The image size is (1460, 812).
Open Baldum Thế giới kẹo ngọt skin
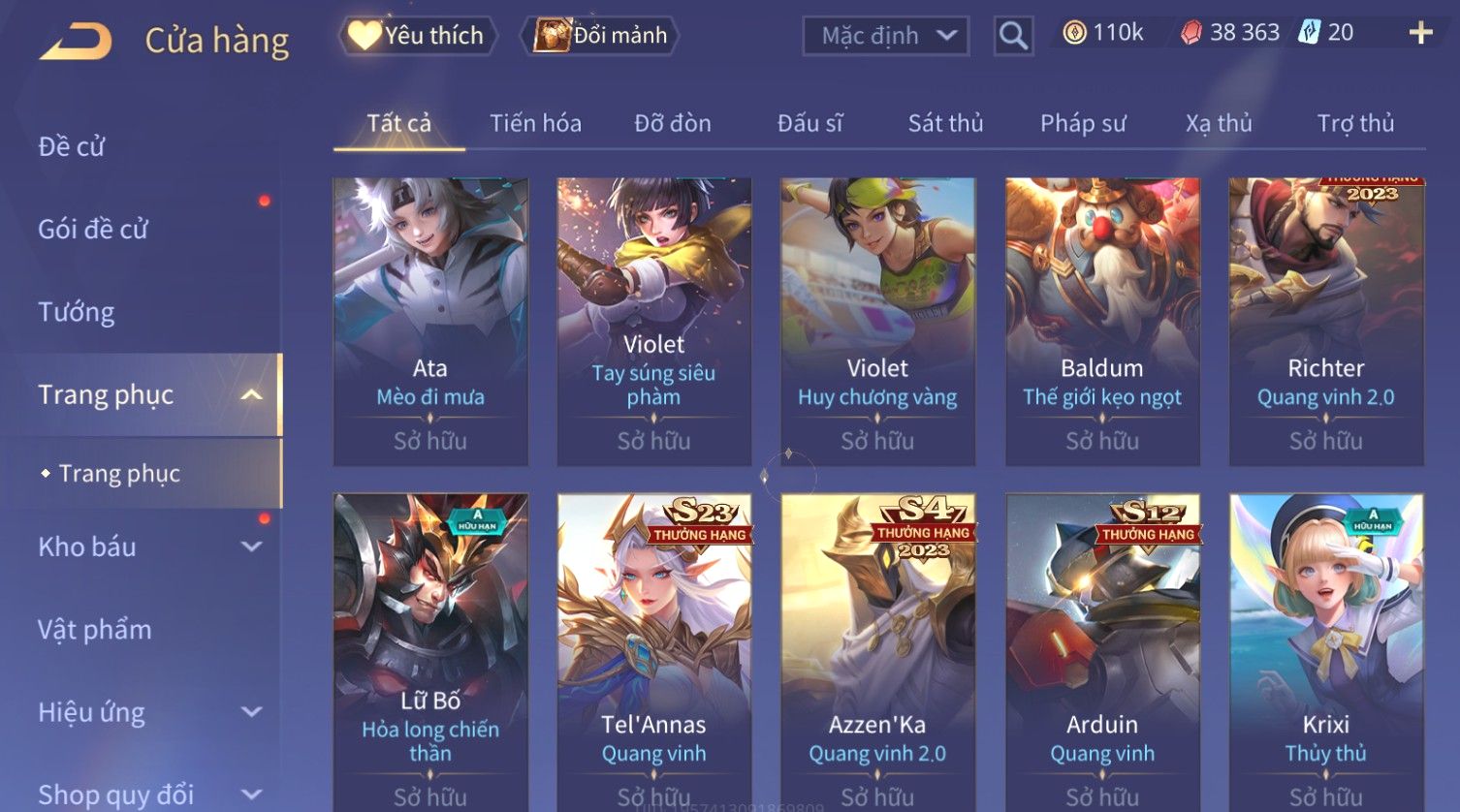point(1102,322)
